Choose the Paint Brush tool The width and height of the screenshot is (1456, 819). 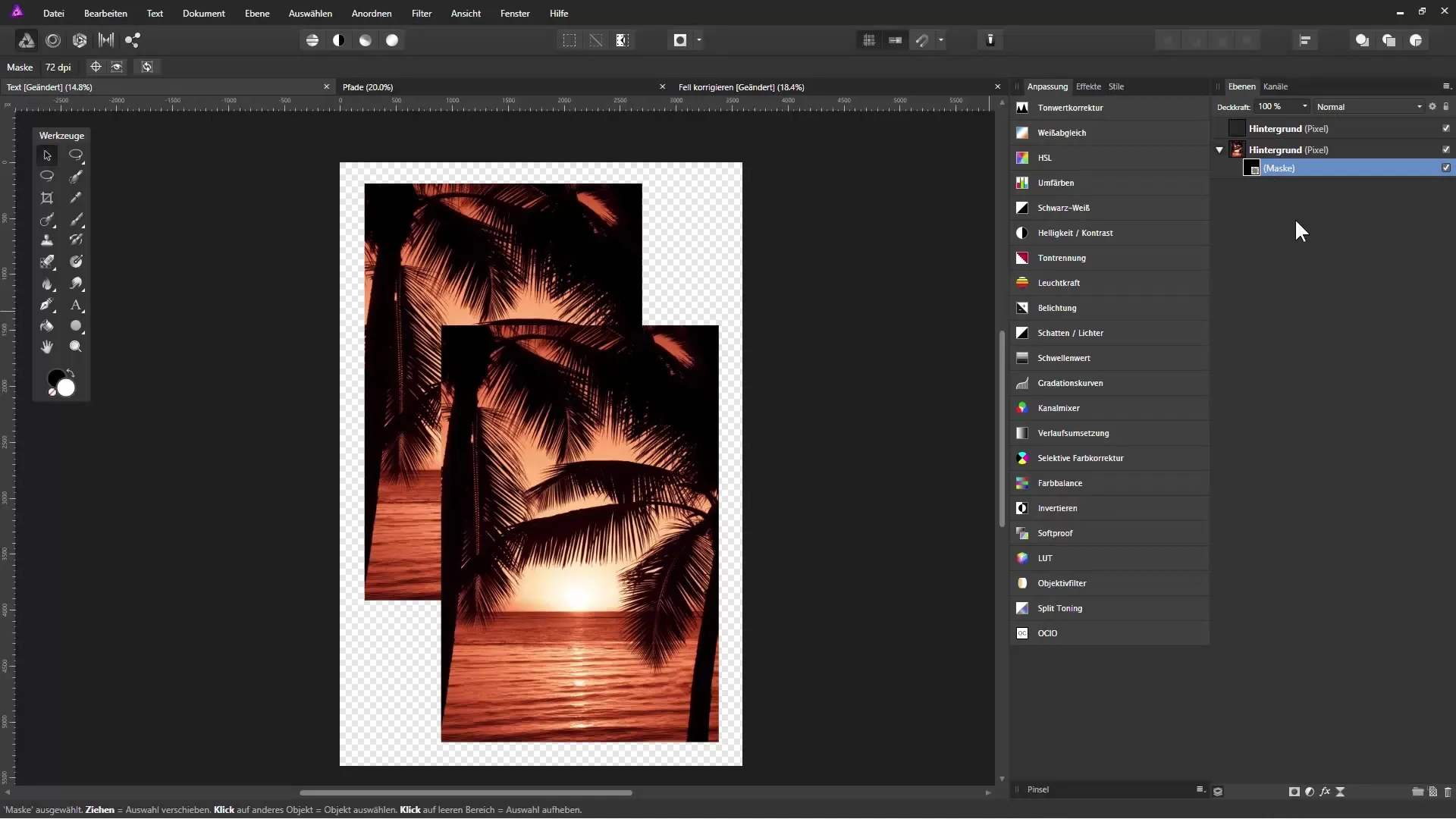coord(76,219)
